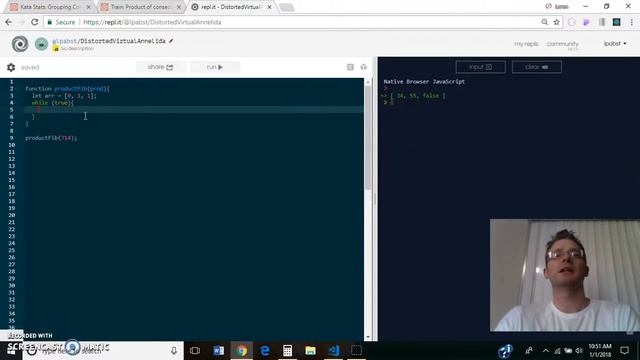Close the Train: Product tab
This screenshot has height=360, width=640.
coord(179,7)
